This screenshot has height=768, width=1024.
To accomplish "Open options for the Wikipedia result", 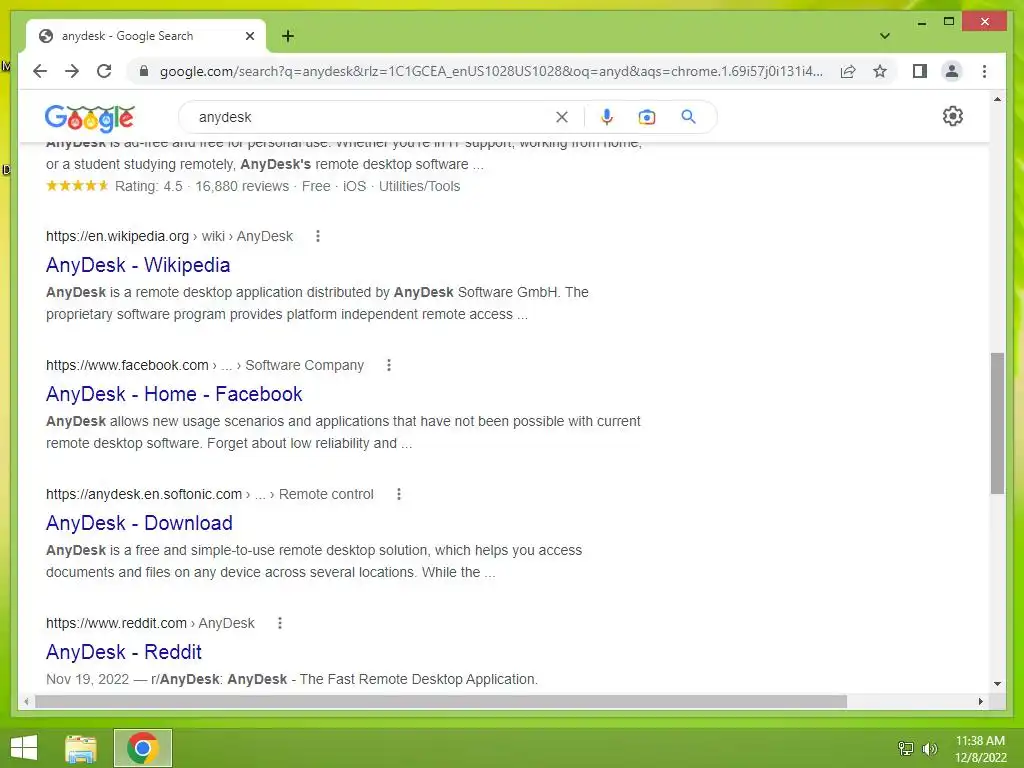I will pyautogui.click(x=318, y=236).
